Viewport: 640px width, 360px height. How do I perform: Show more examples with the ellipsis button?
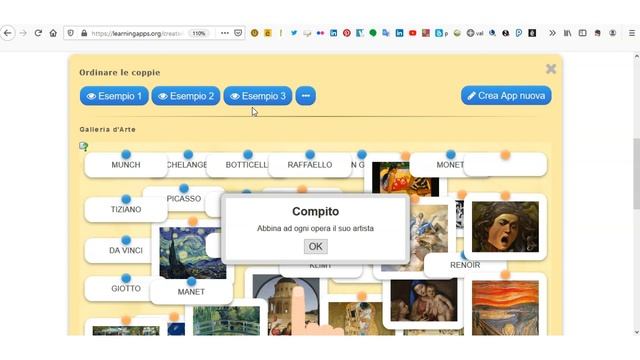[306, 96]
